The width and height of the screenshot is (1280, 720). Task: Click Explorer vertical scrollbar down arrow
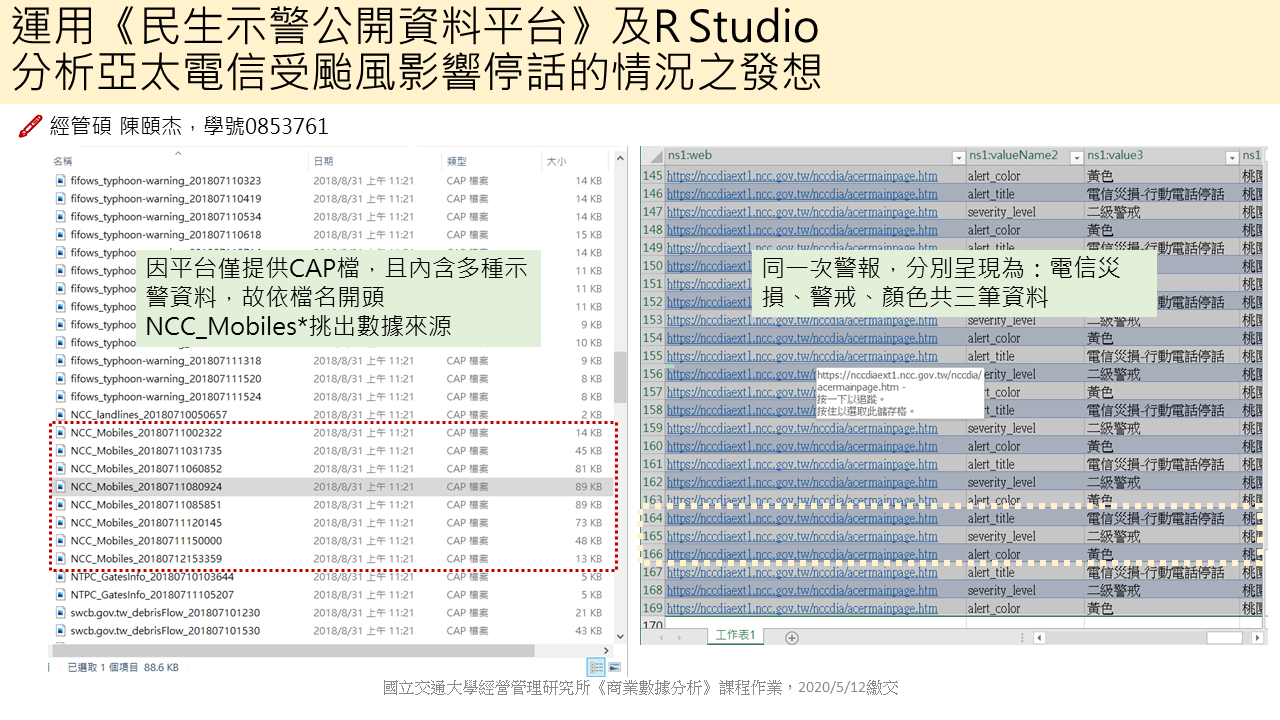pyautogui.click(x=621, y=636)
